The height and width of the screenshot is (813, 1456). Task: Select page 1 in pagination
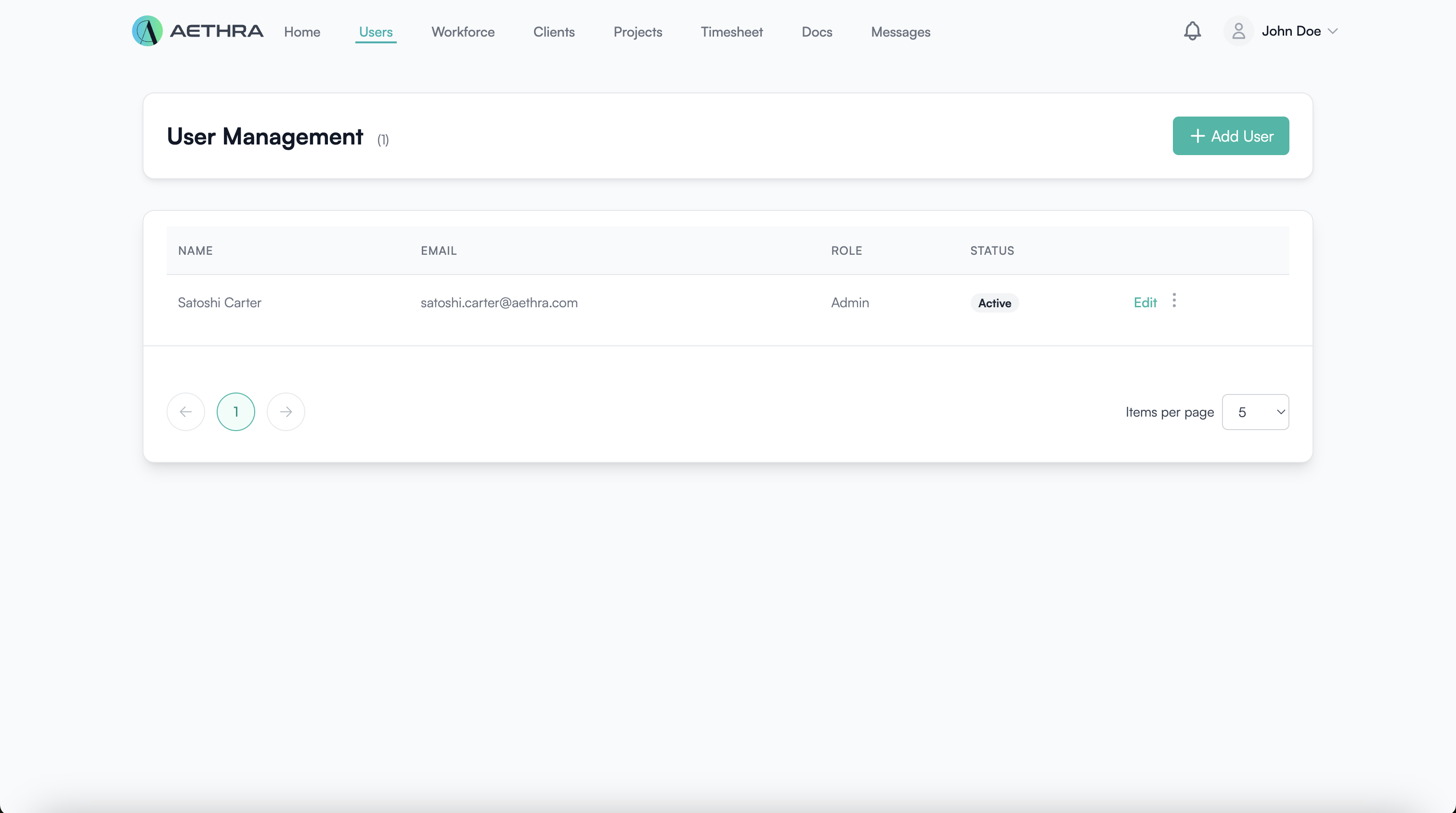click(236, 412)
